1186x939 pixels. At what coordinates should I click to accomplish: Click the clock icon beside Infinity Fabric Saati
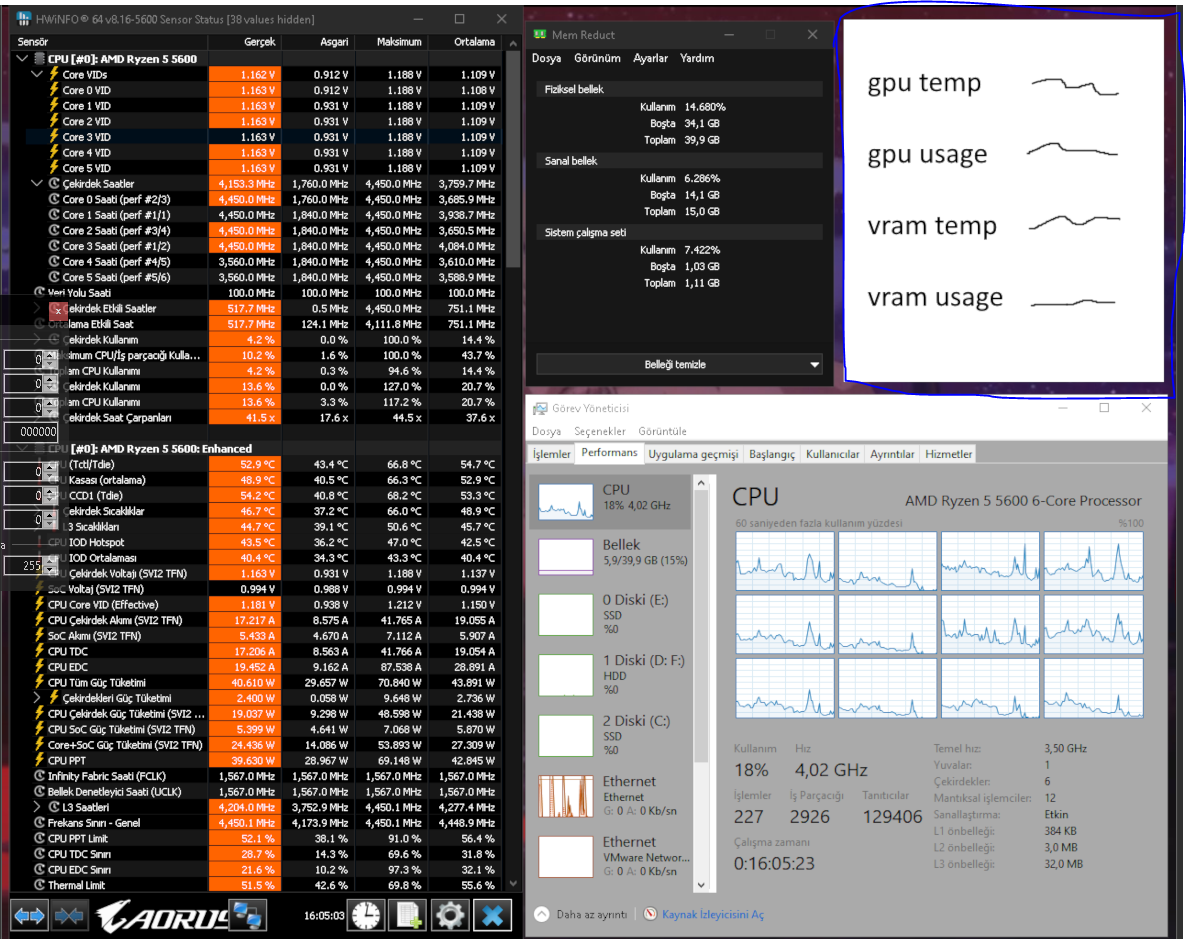click(39, 776)
